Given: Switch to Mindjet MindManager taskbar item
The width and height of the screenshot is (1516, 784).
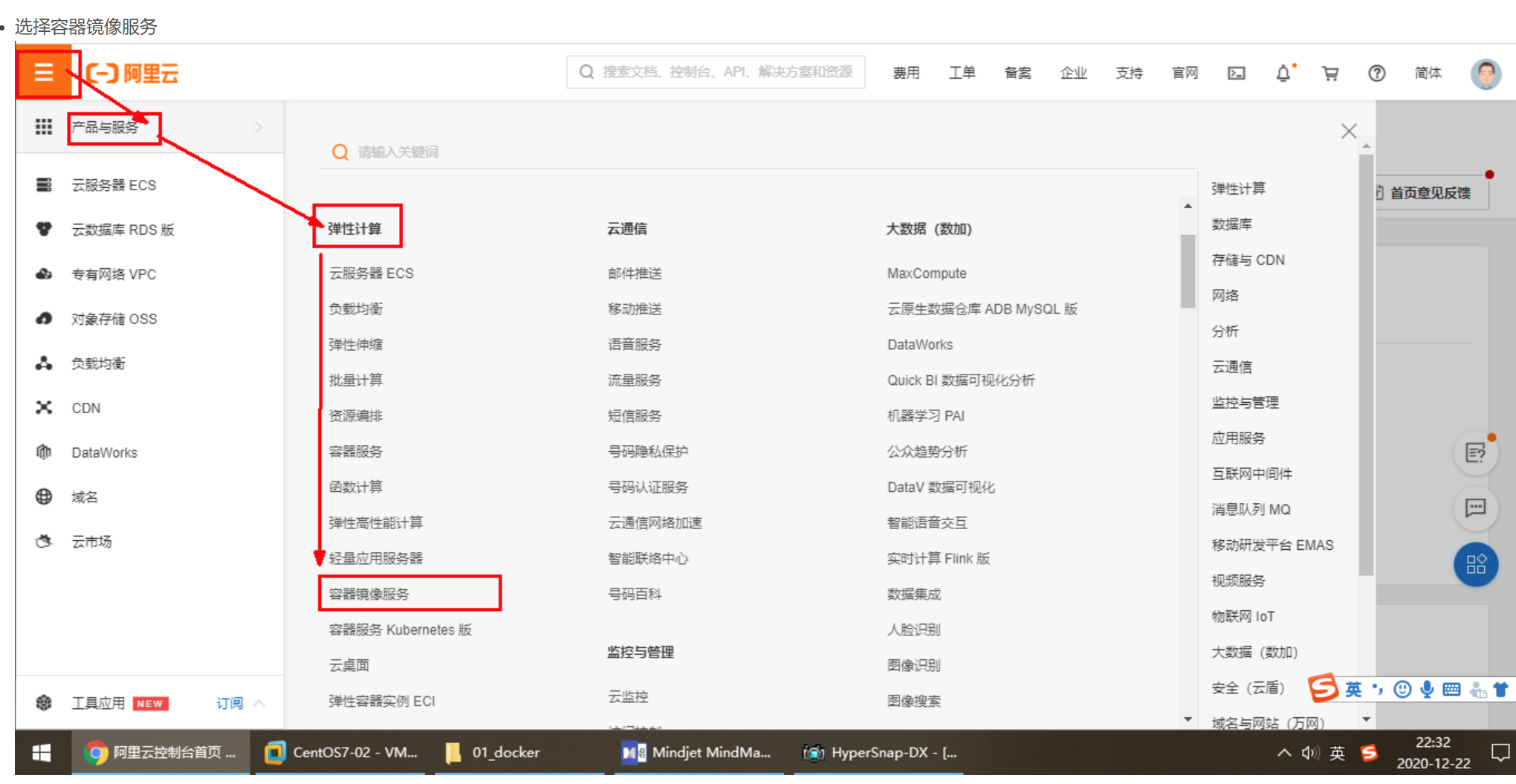Looking at the screenshot, I should click(x=699, y=753).
